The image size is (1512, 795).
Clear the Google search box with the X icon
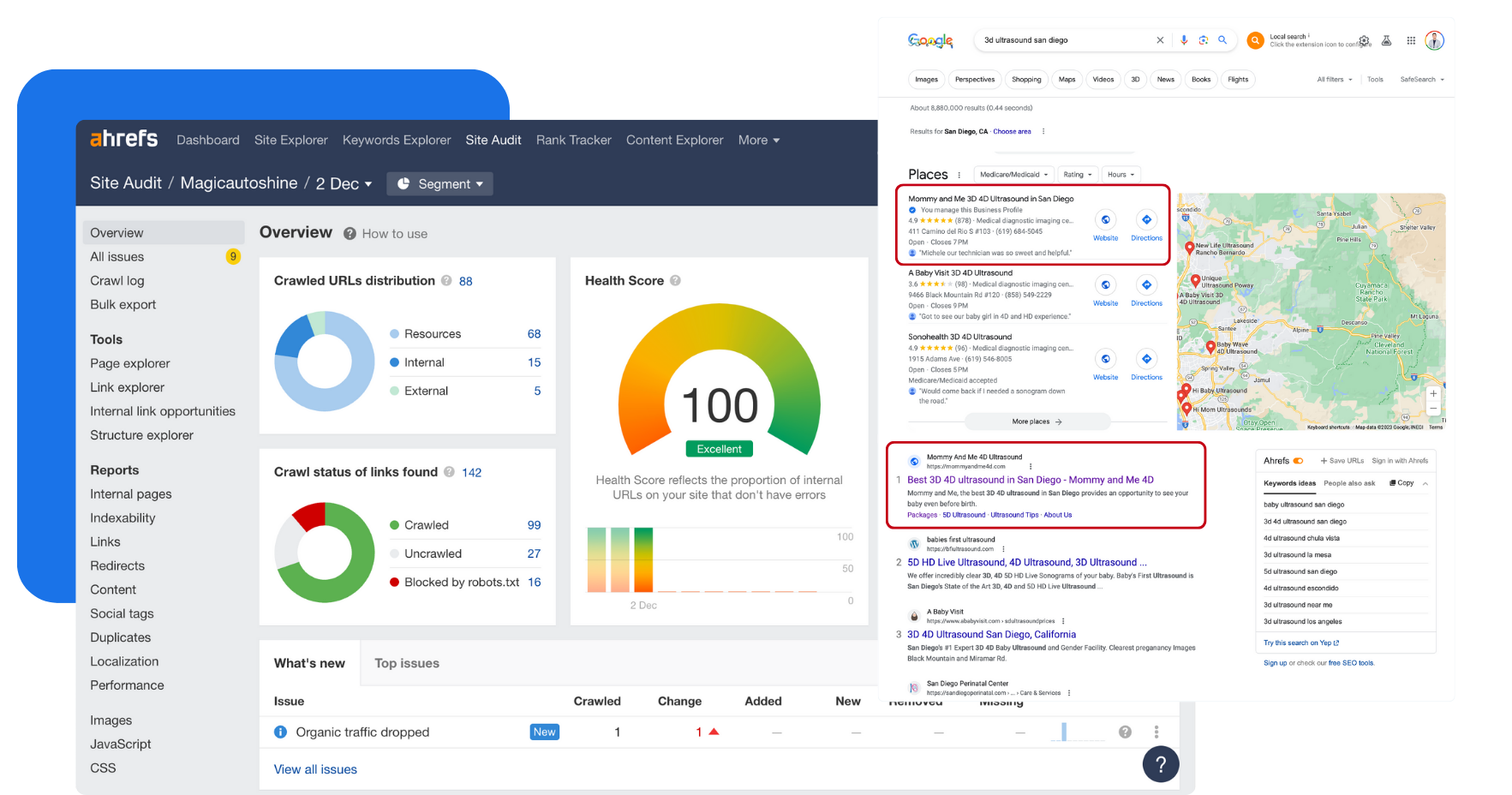(x=1160, y=40)
